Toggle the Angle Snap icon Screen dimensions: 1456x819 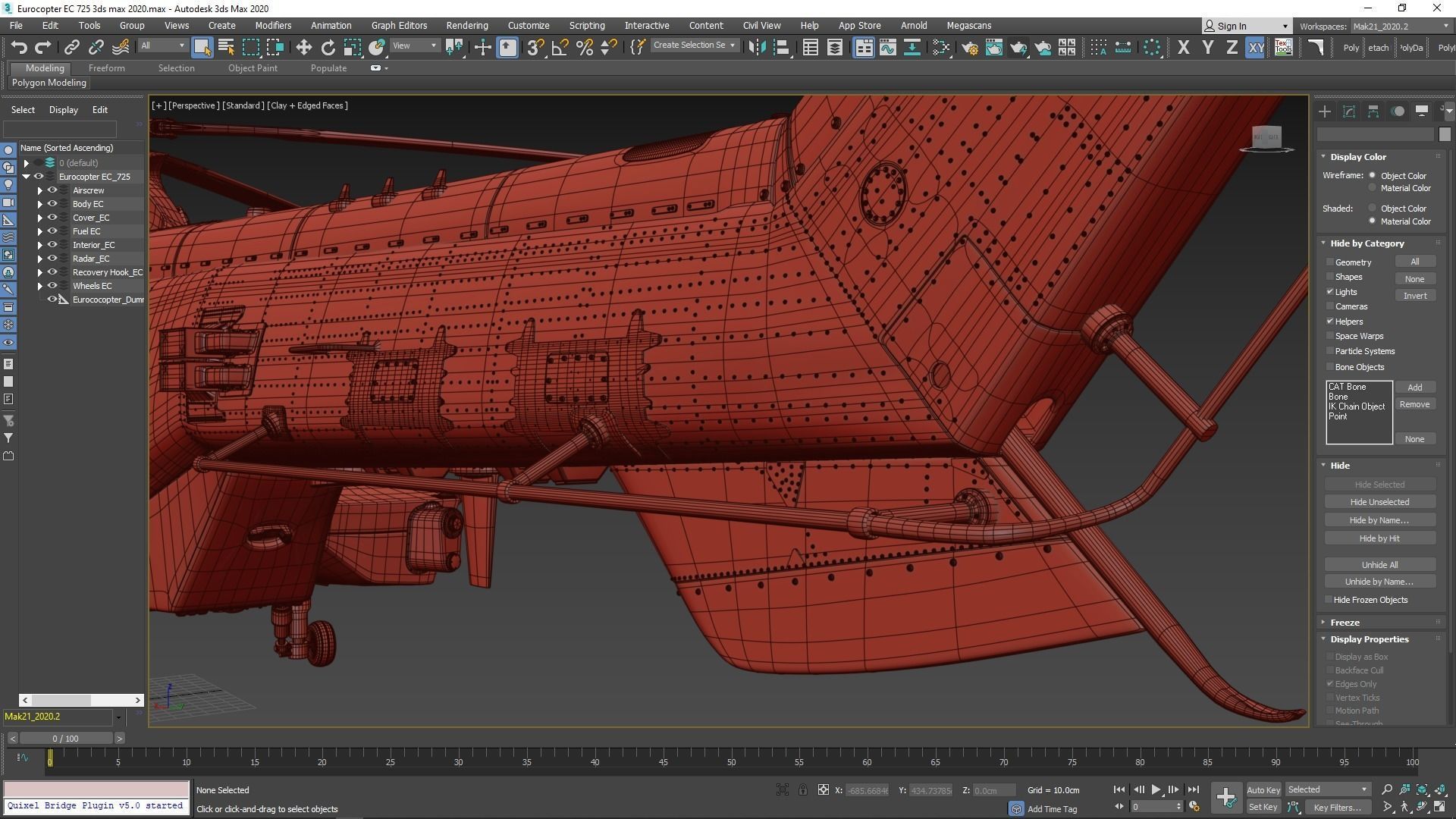pos(560,48)
